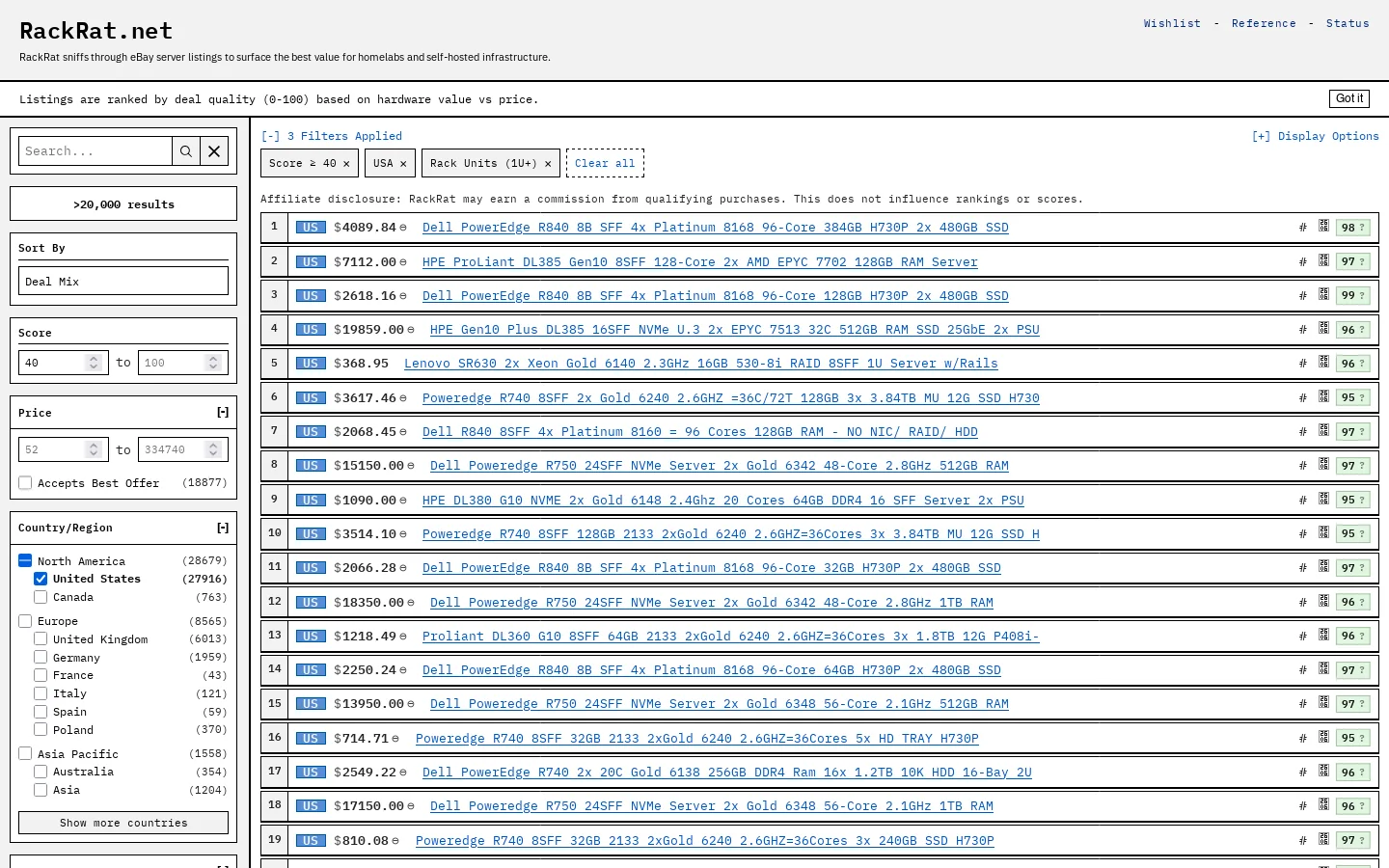Click the hash icon in row 15
This screenshot has width=1389, height=868.
[x=1302, y=704]
